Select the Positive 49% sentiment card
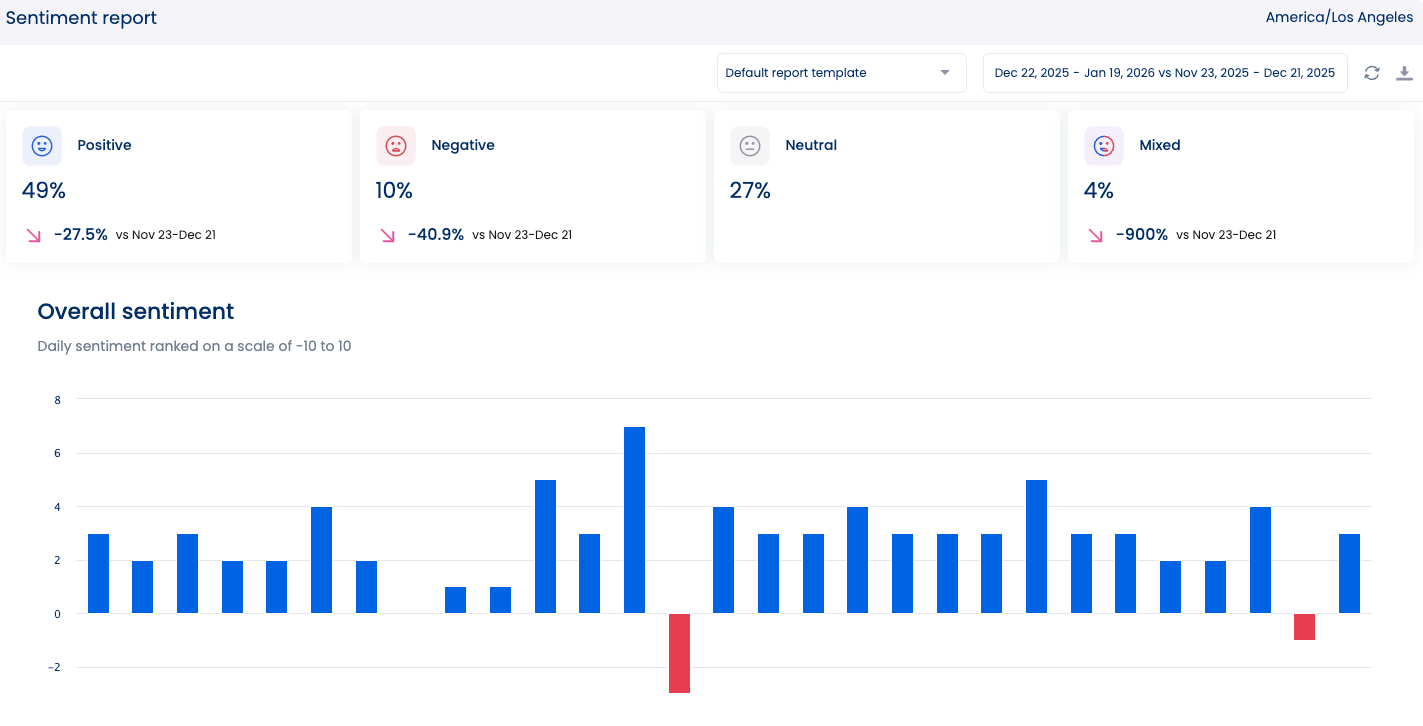This screenshot has width=1423, height=726. point(179,187)
